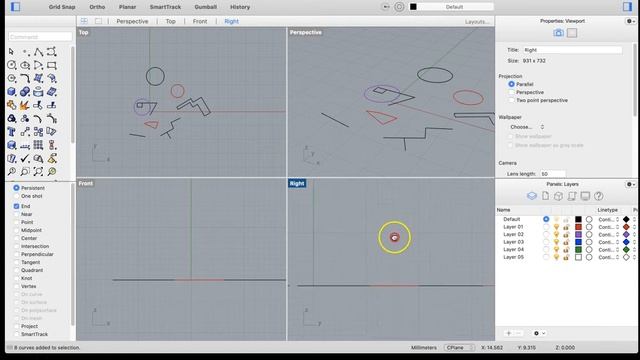Image resolution: width=640 pixels, height=360 pixels.
Task: Toggle Planar mode in top toolbar
Action: [127, 7]
